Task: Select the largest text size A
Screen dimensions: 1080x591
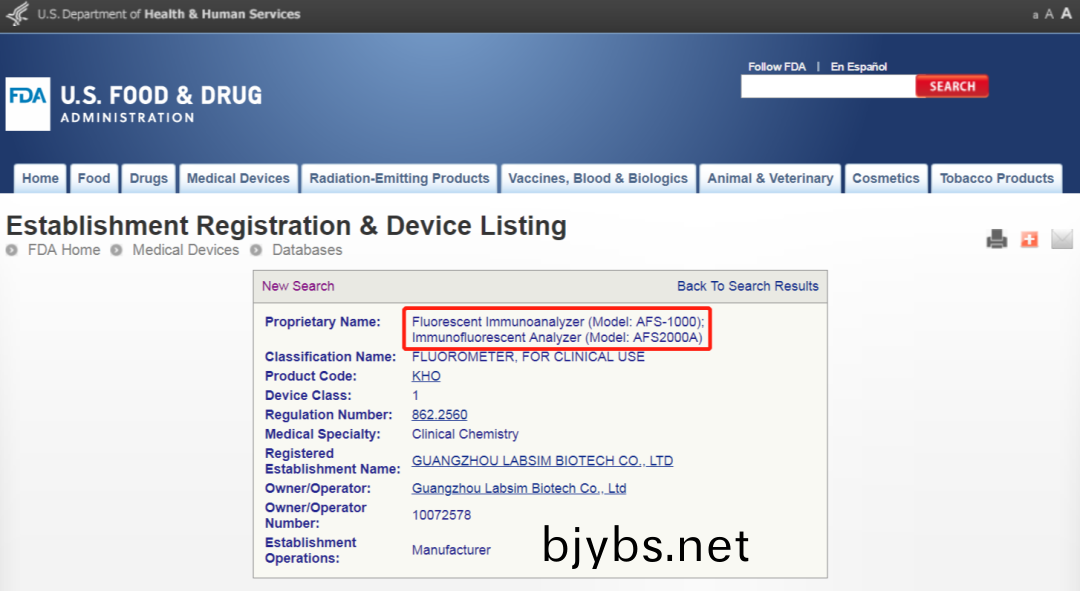Action: 1066,14
